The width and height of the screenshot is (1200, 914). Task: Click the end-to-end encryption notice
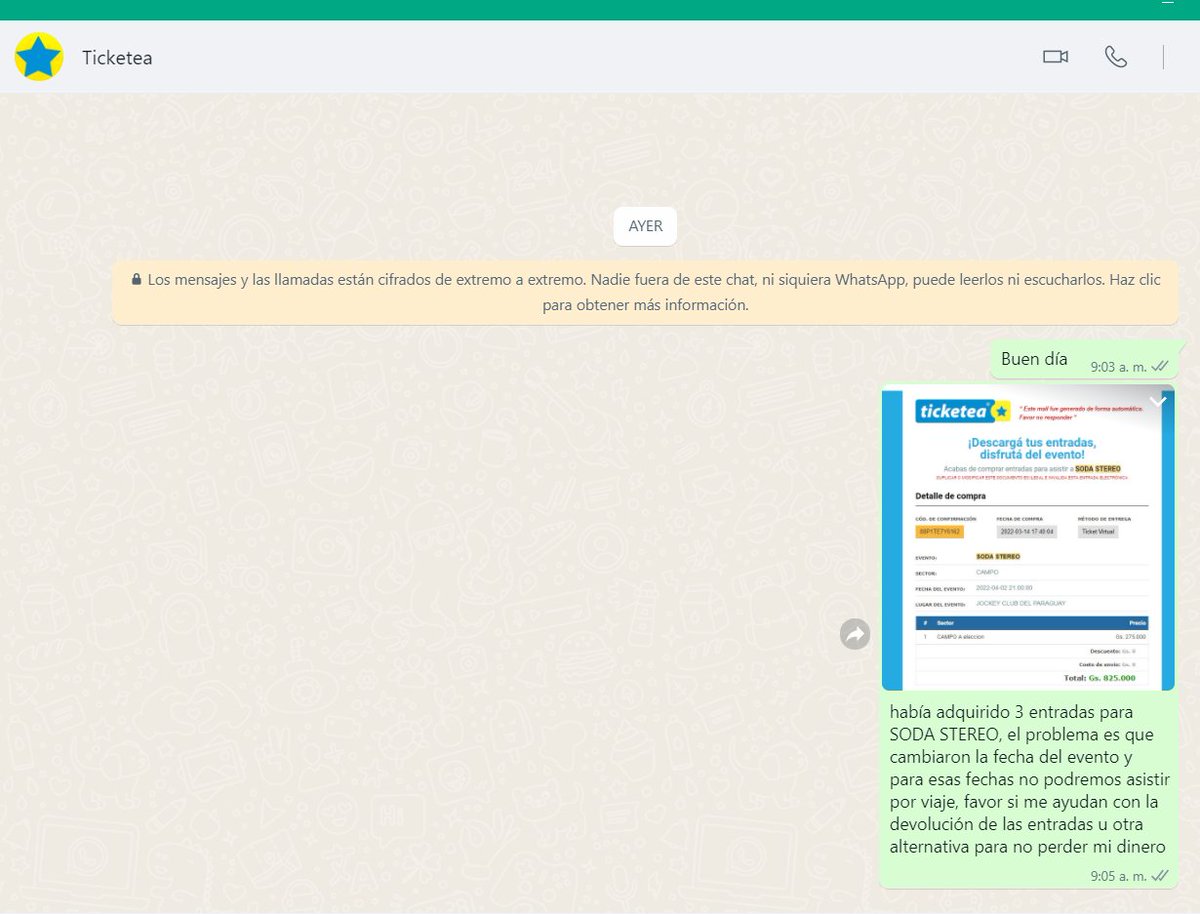coord(645,293)
